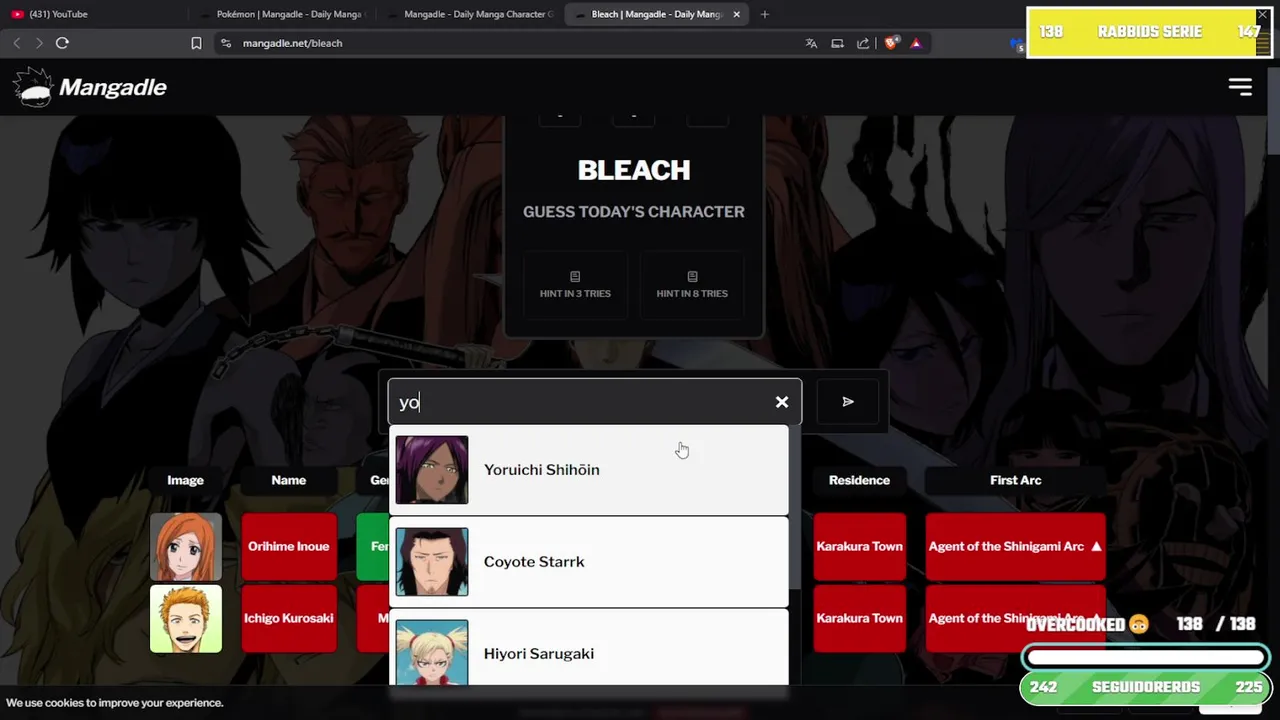Viewport: 1280px width, 720px height.
Task: Click the Orihime Inoue name cell
Action: 289,547
